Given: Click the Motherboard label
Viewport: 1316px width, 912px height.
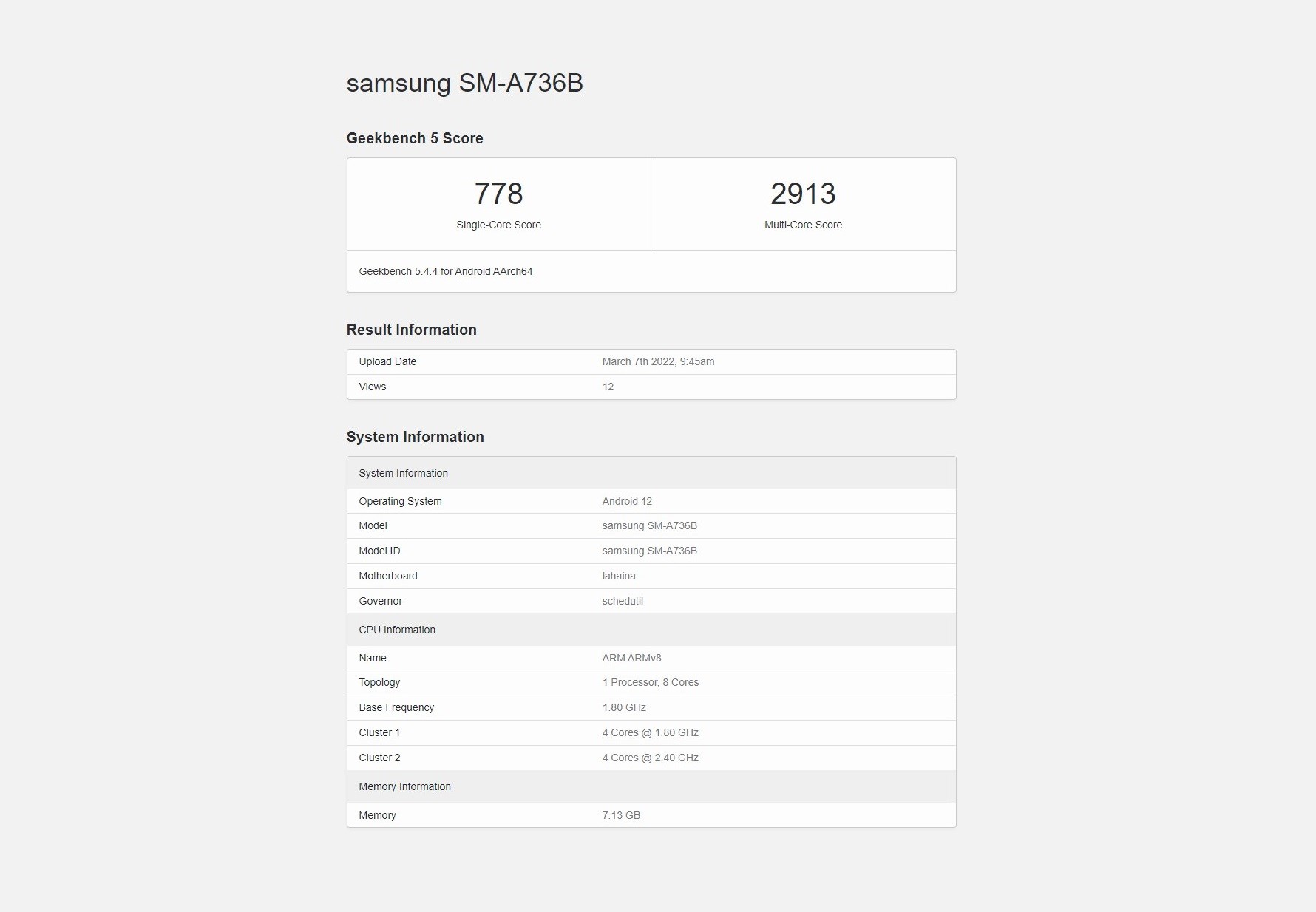Looking at the screenshot, I should (x=388, y=576).
